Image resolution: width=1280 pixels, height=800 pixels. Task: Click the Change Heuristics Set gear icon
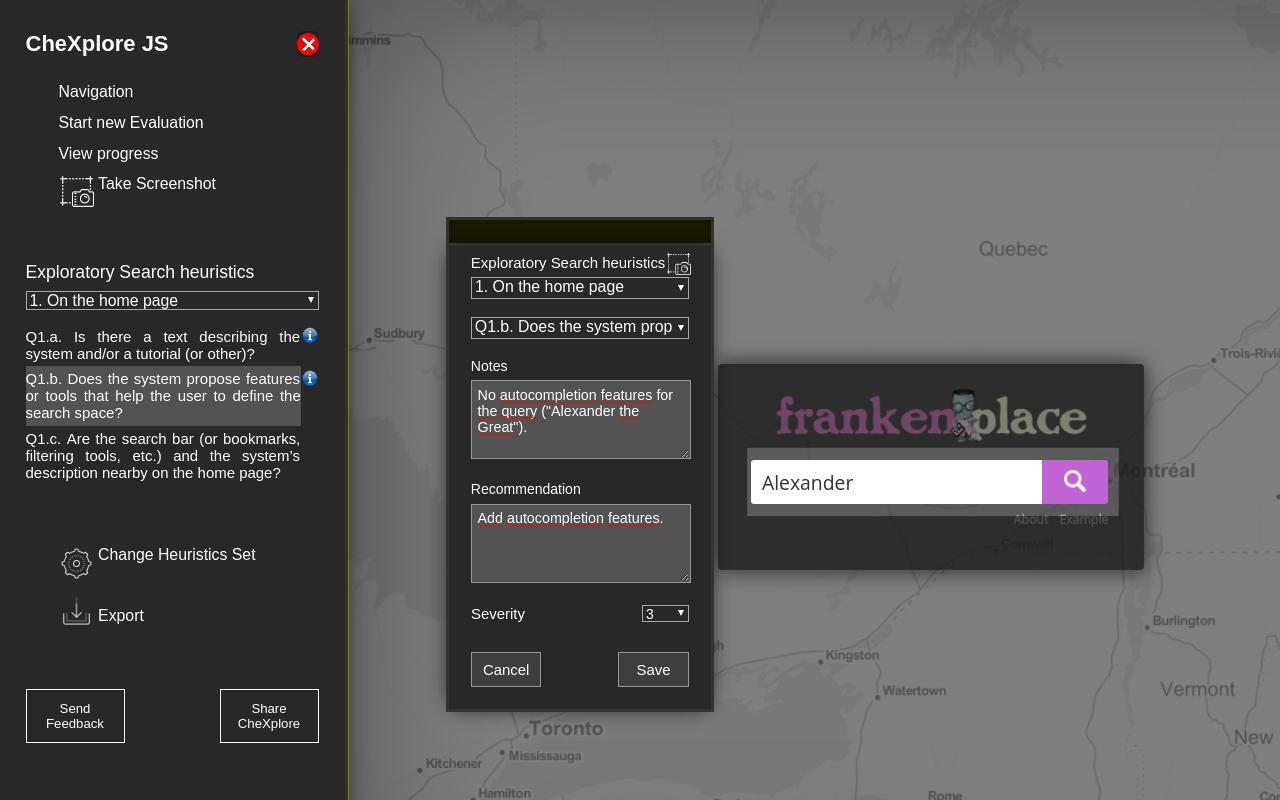76,563
